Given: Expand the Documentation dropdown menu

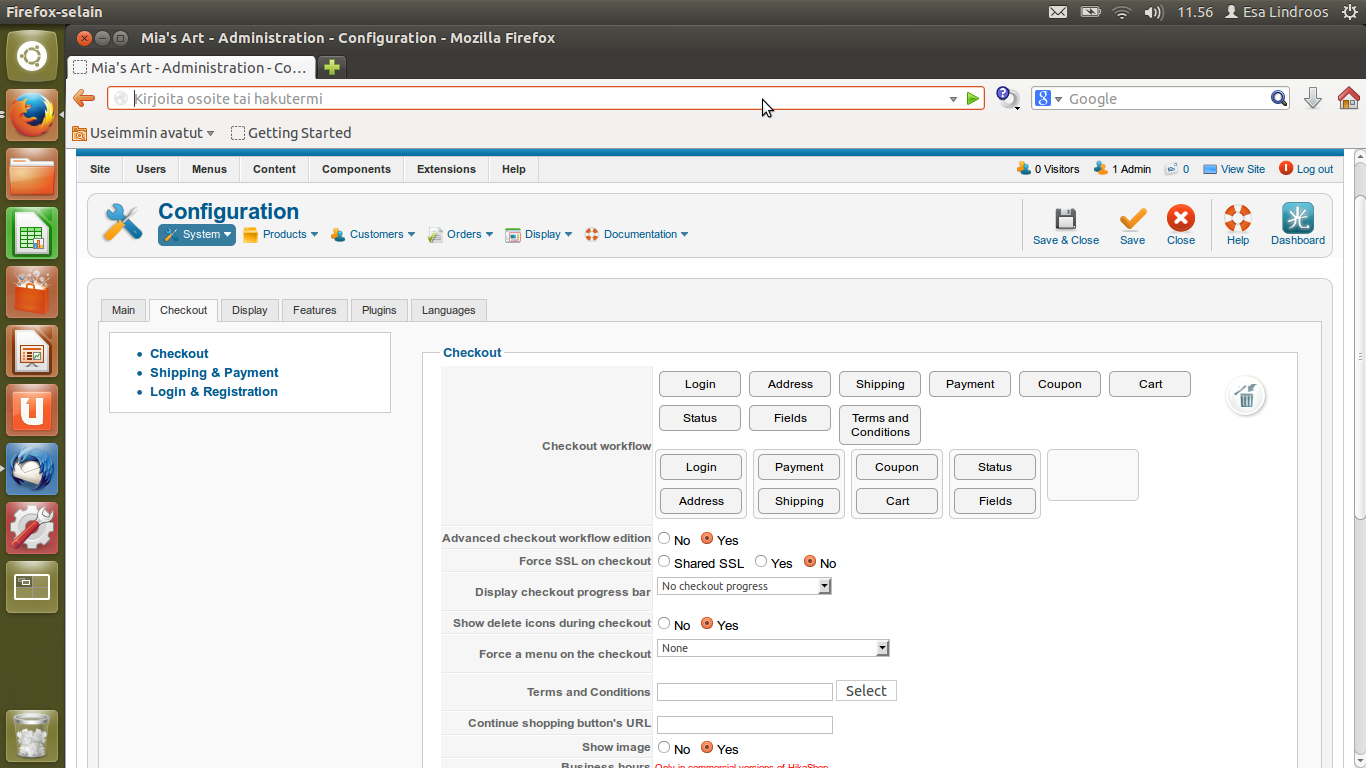Looking at the screenshot, I should [637, 234].
